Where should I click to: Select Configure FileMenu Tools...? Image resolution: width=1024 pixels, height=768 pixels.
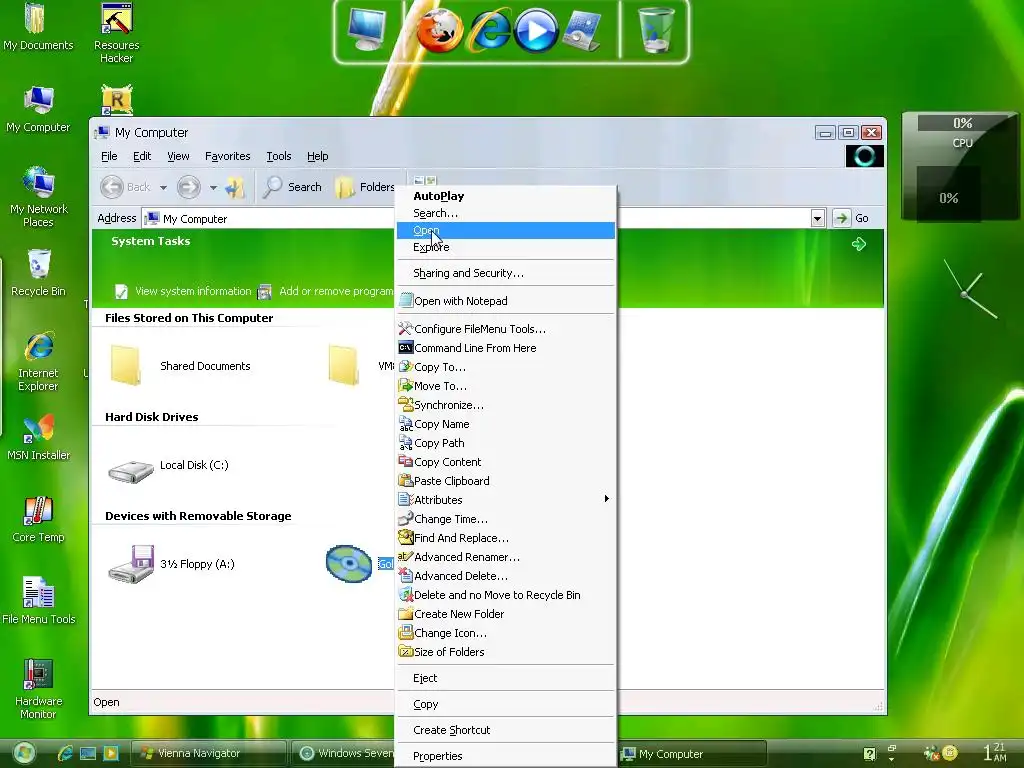click(505, 329)
